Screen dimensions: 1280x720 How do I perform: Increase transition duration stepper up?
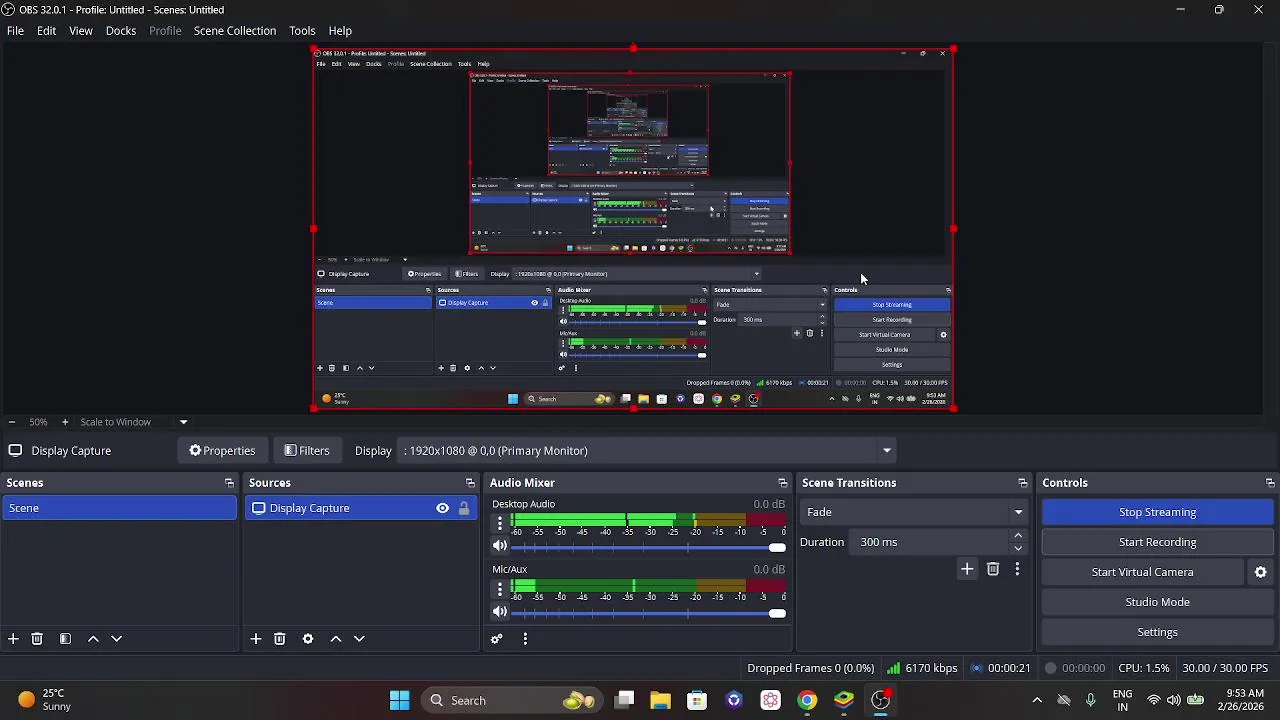click(x=1018, y=536)
